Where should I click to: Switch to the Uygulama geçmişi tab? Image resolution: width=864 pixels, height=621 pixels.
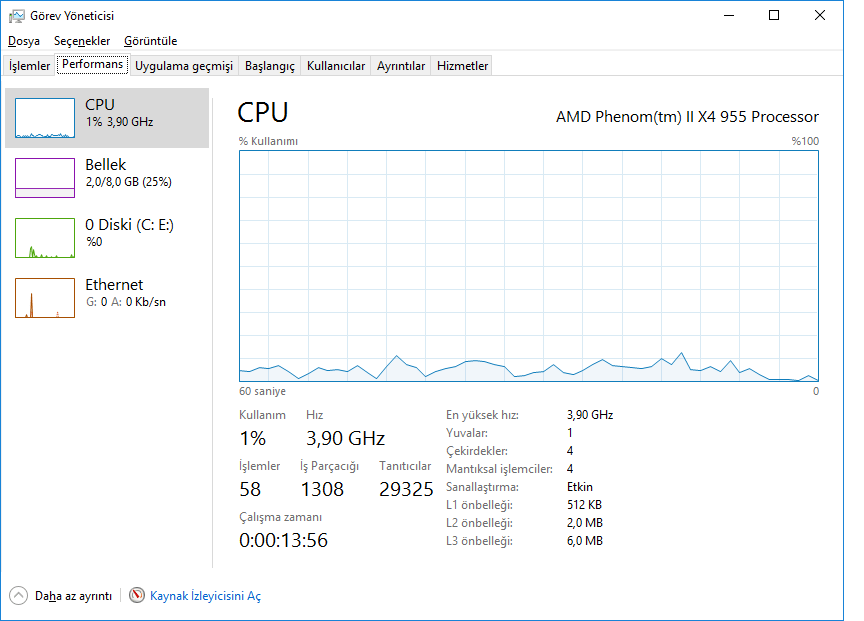click(x=184, y=66)
